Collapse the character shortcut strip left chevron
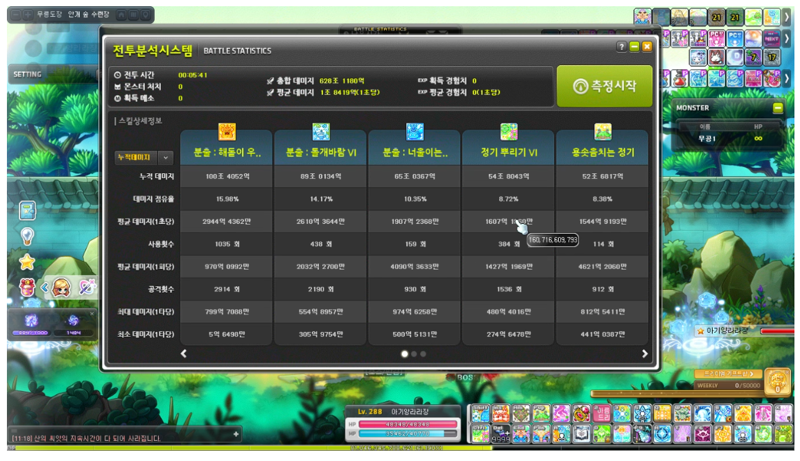This screenshot has width=800, height=461. click(44, 288)
